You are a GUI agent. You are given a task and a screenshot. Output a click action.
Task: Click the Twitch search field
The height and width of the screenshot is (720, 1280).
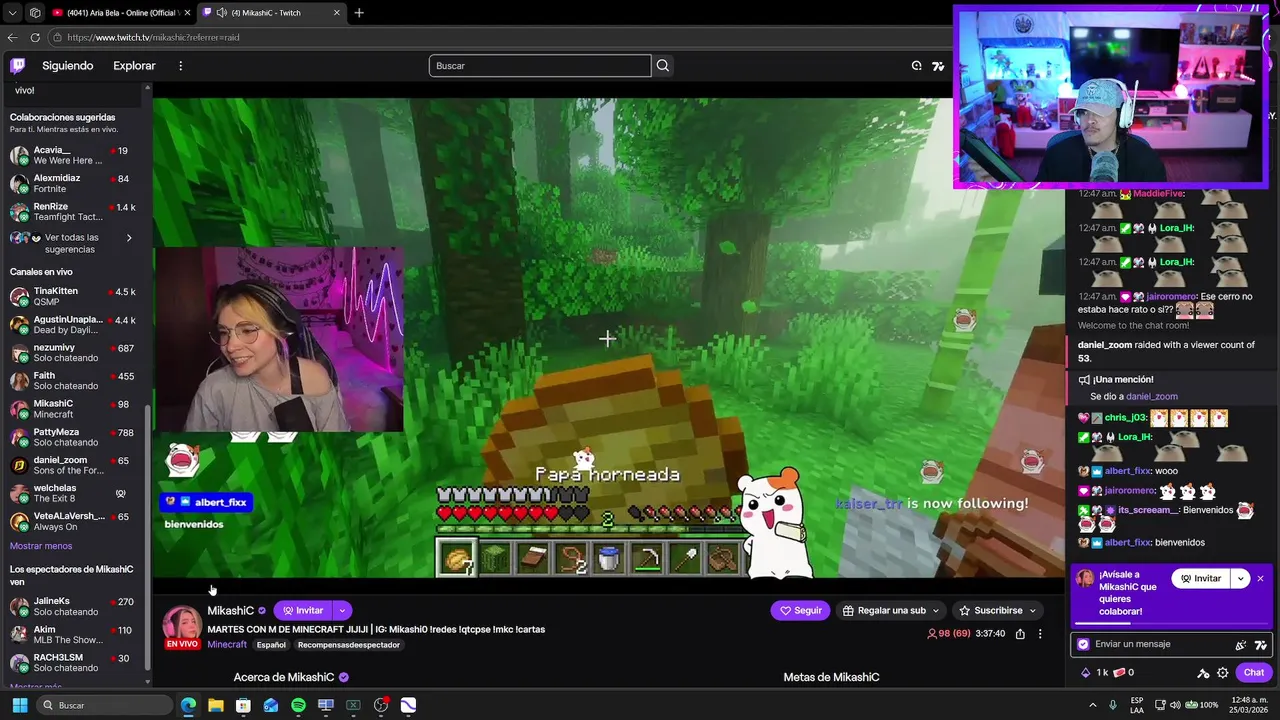(x=540, y=66)
